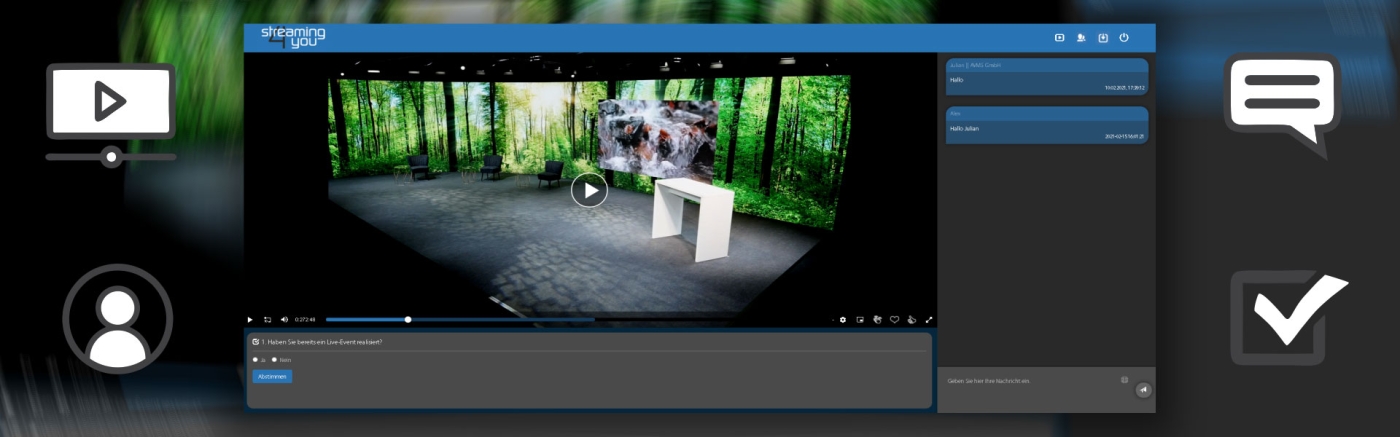
Task: Click the 0:27:48 playback time display
Action: 305,320
